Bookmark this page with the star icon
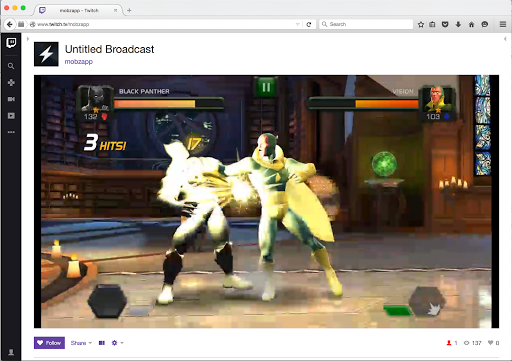Viewport: 512px width, 361px height. click(x=421, y=24)
